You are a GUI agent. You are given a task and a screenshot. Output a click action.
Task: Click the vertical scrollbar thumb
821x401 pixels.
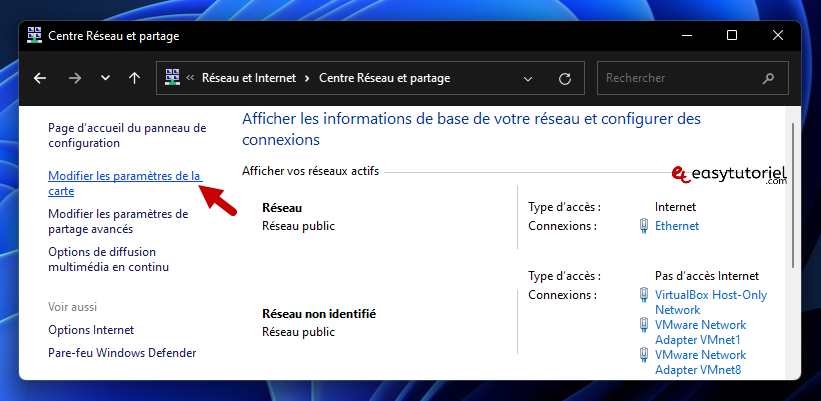[x=793, y=195]
